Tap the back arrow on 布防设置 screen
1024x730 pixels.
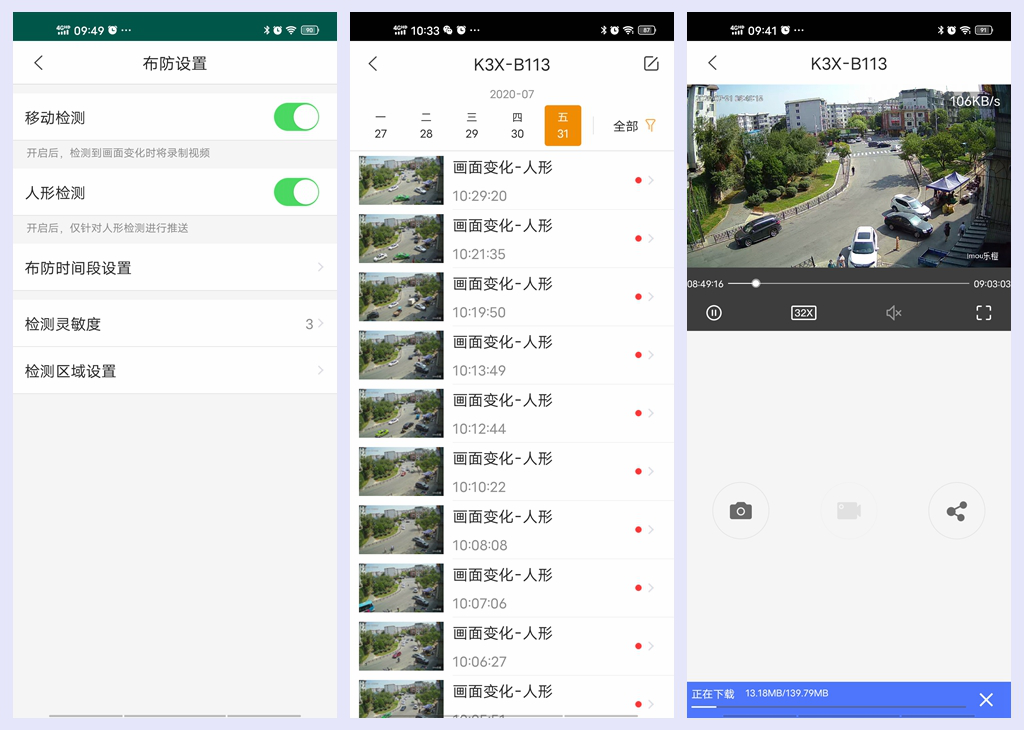pos(38,62)
